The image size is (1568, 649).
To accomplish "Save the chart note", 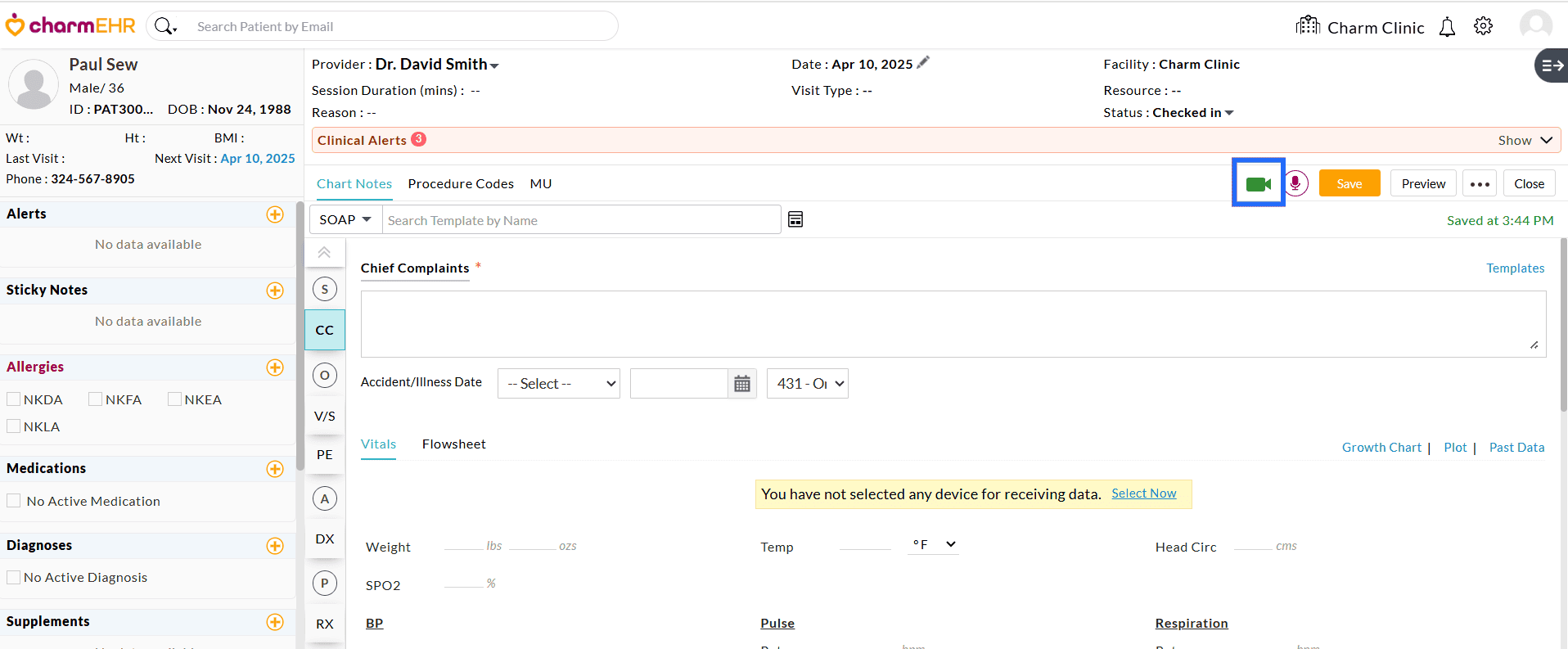I will click(x=1349, y=183).
